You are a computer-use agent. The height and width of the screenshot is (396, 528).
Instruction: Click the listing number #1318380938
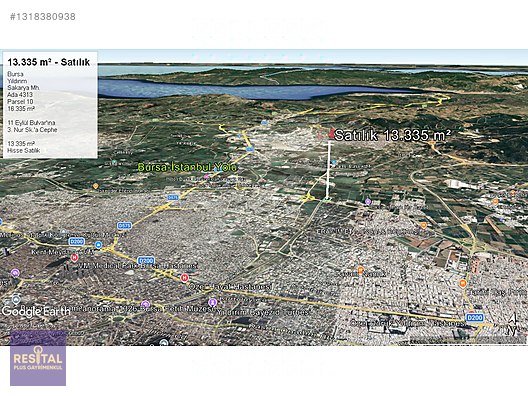43,17
